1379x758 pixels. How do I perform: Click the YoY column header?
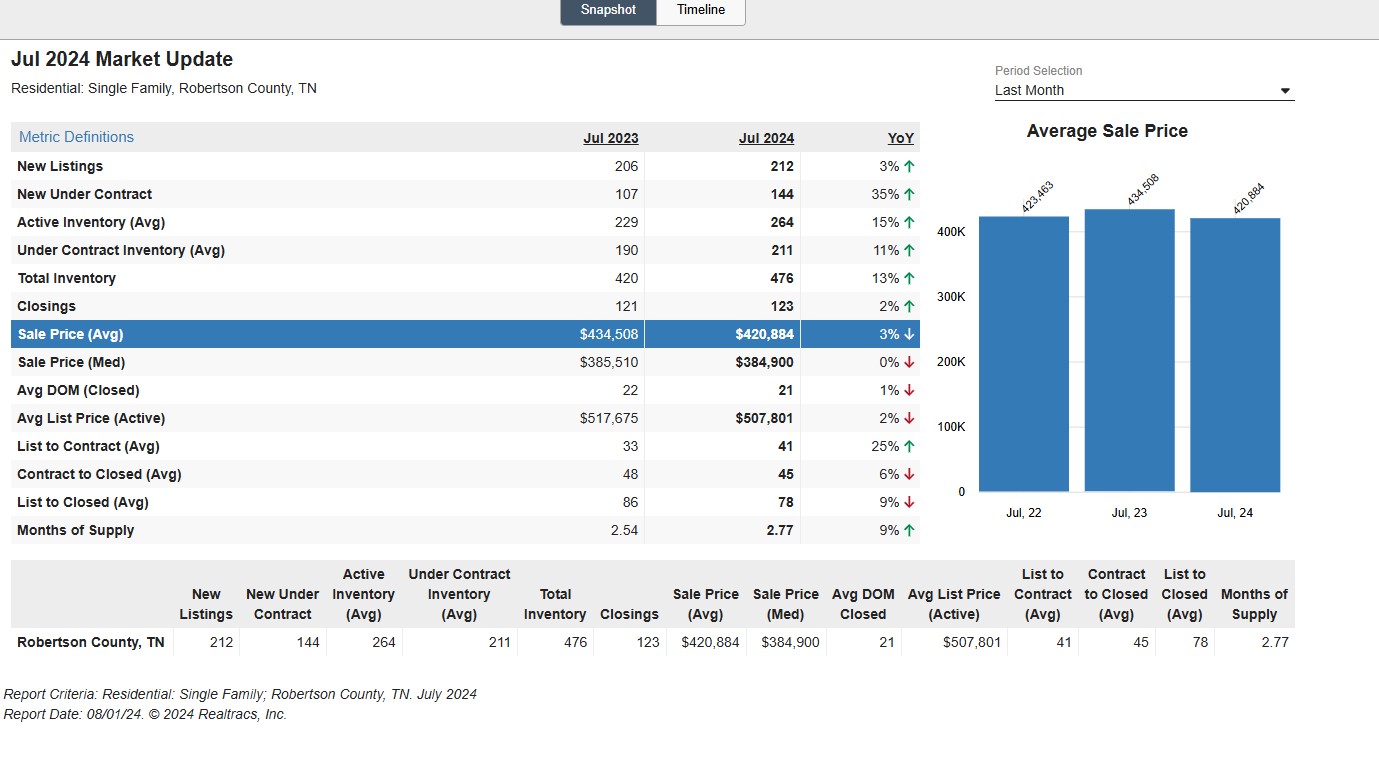tap(901, 138)
